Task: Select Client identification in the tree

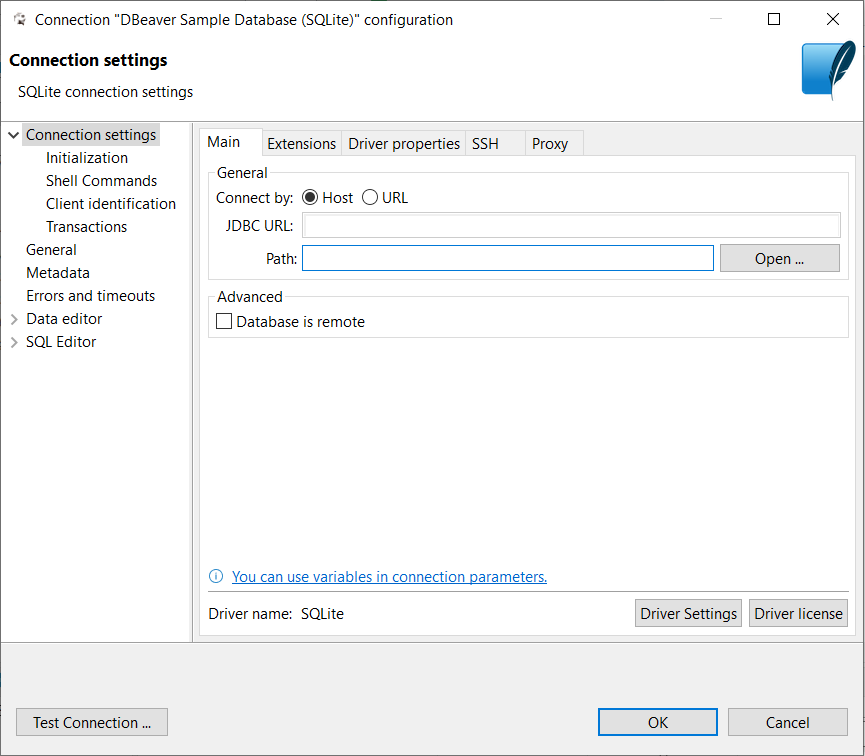Action: (x=110, y=204)
